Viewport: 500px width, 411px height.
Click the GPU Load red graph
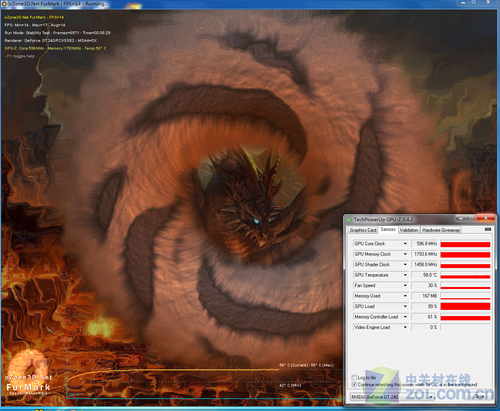click(x=465, y=306)
